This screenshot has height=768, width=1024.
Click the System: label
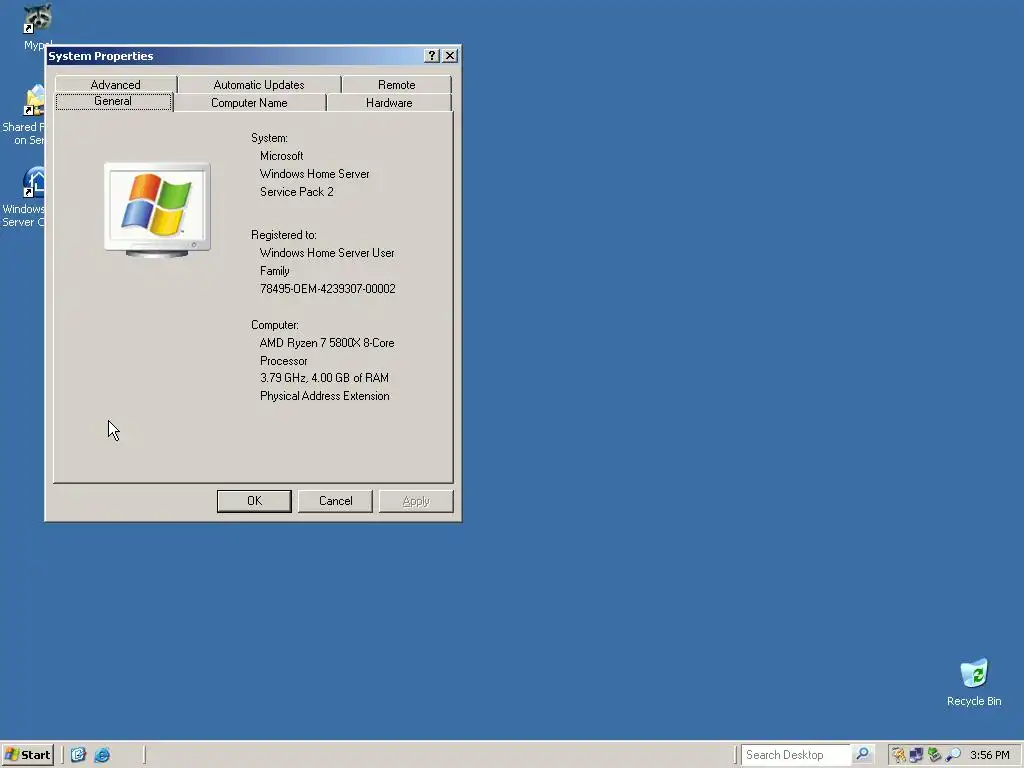(x=269, y=138)
